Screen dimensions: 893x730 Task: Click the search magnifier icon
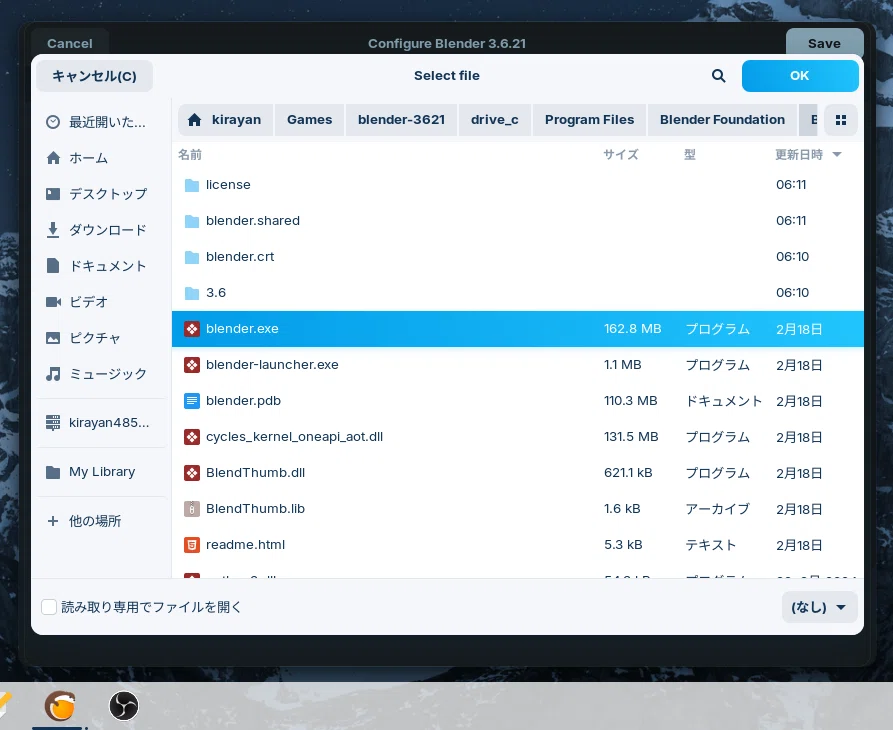pyautogui.click(x=718, y=76)
